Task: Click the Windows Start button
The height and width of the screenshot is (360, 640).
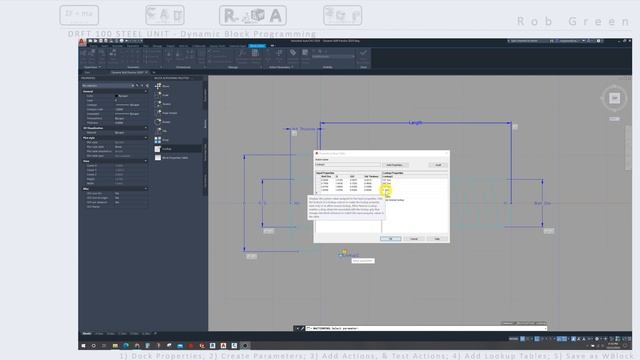Action: point(83,346)
